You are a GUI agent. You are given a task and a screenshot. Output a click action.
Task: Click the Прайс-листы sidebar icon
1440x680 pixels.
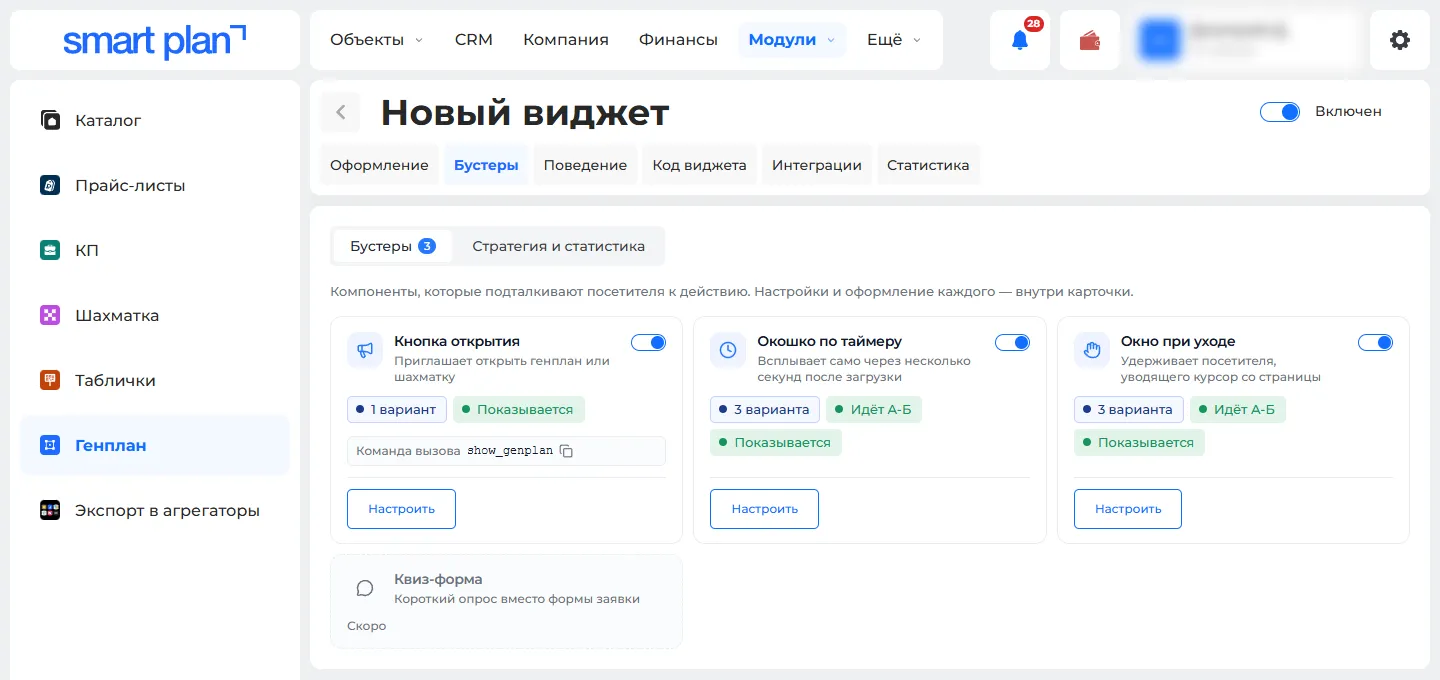50,185
